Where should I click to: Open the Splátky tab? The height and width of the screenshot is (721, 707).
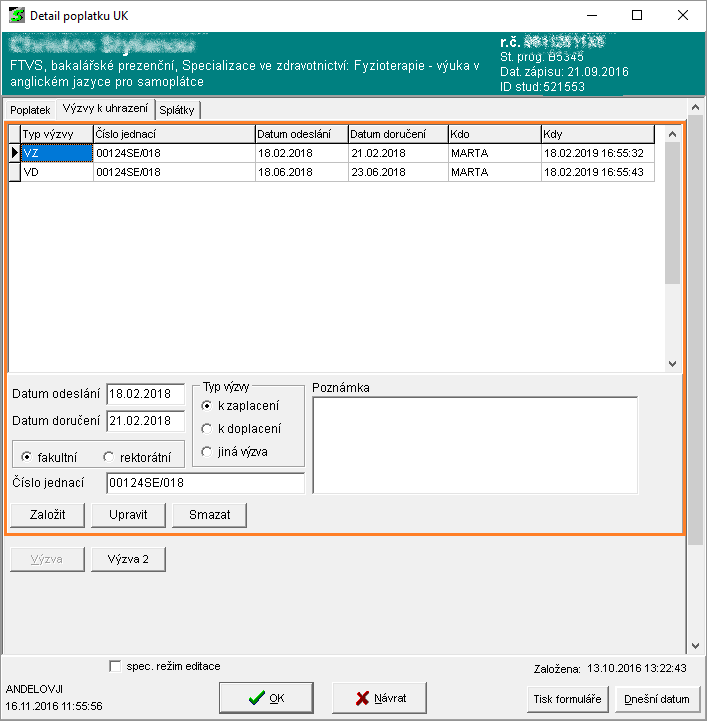pos(177,110)
